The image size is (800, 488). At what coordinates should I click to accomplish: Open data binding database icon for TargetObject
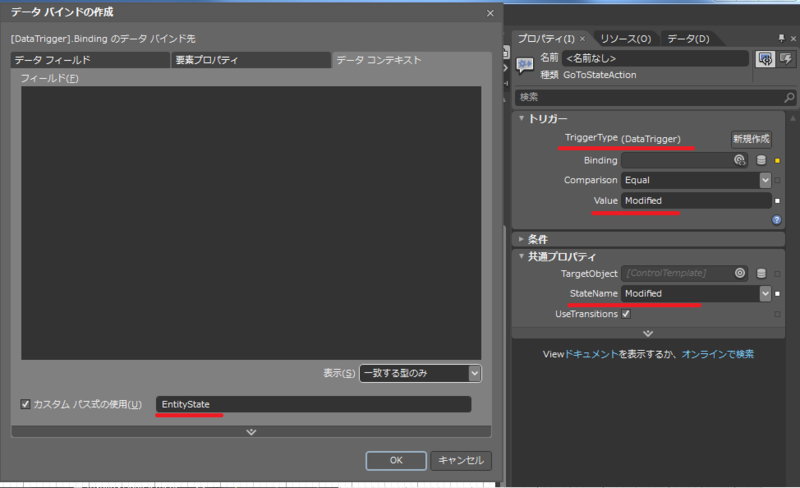[x=761, y=274]
